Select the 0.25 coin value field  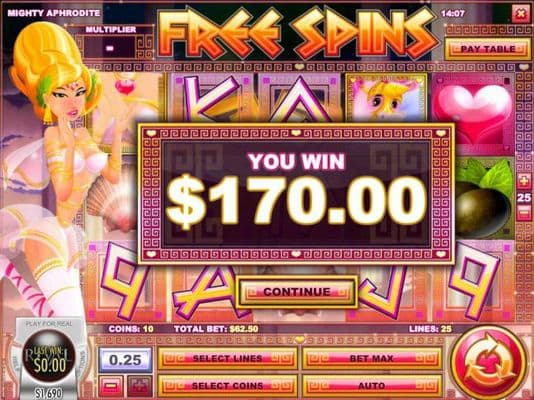coord(125,360)
